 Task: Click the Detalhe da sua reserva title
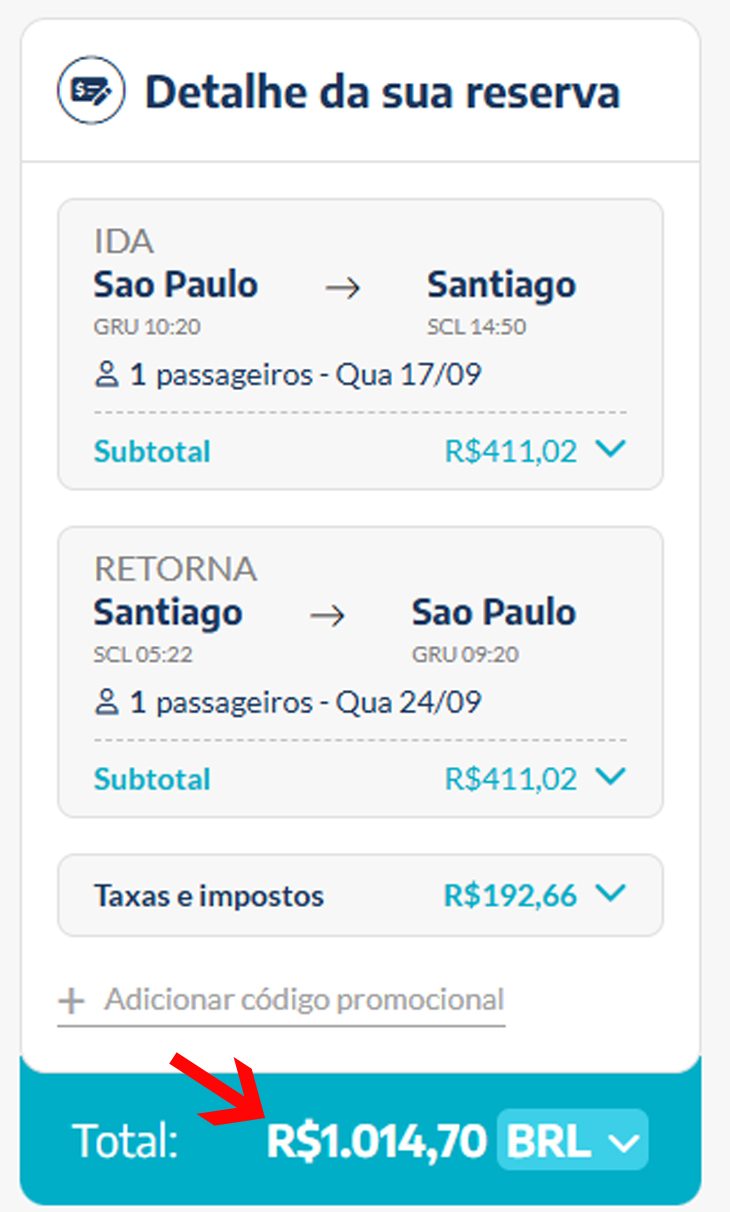[382, 93]
